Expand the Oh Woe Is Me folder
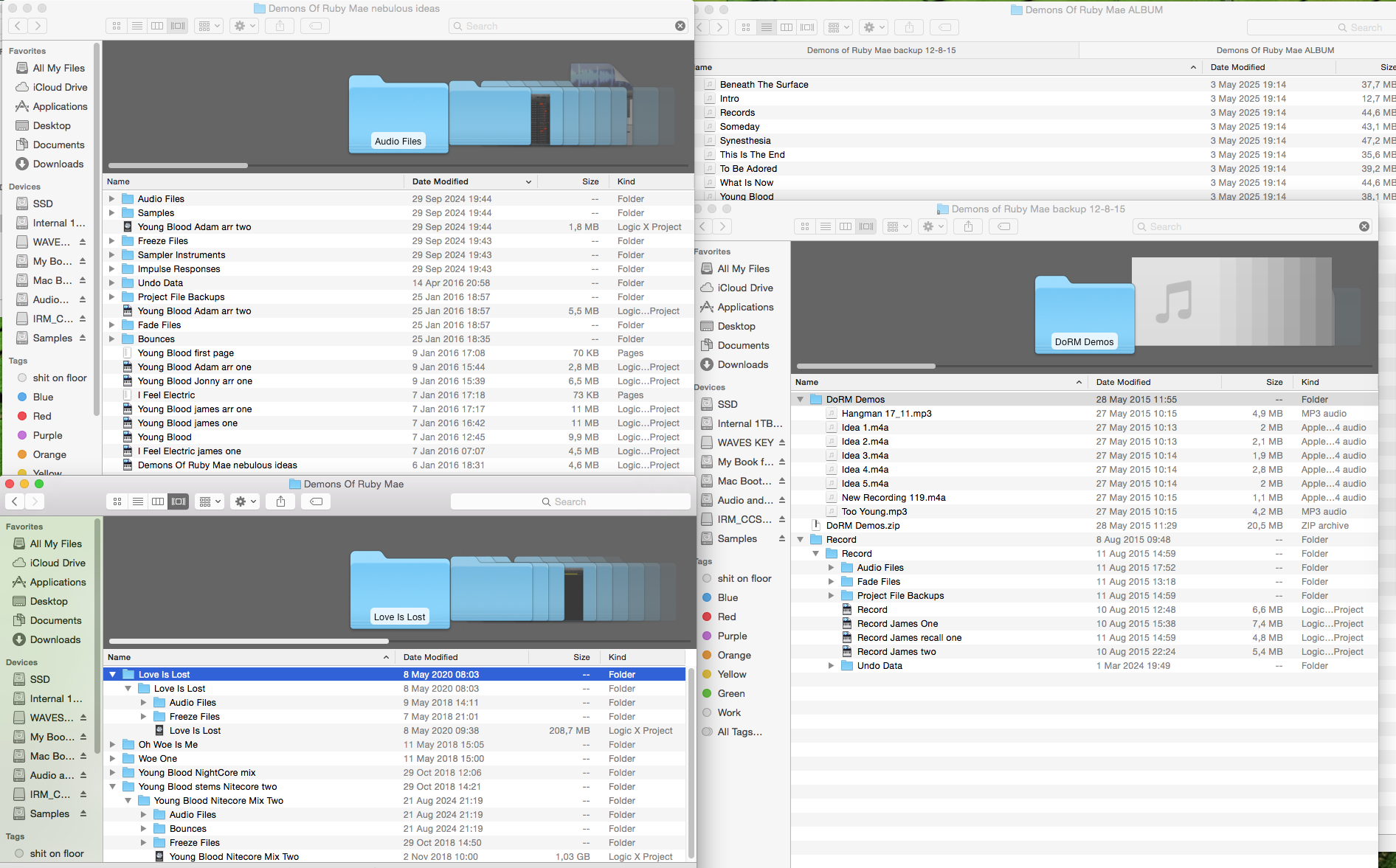 point(113,745)
